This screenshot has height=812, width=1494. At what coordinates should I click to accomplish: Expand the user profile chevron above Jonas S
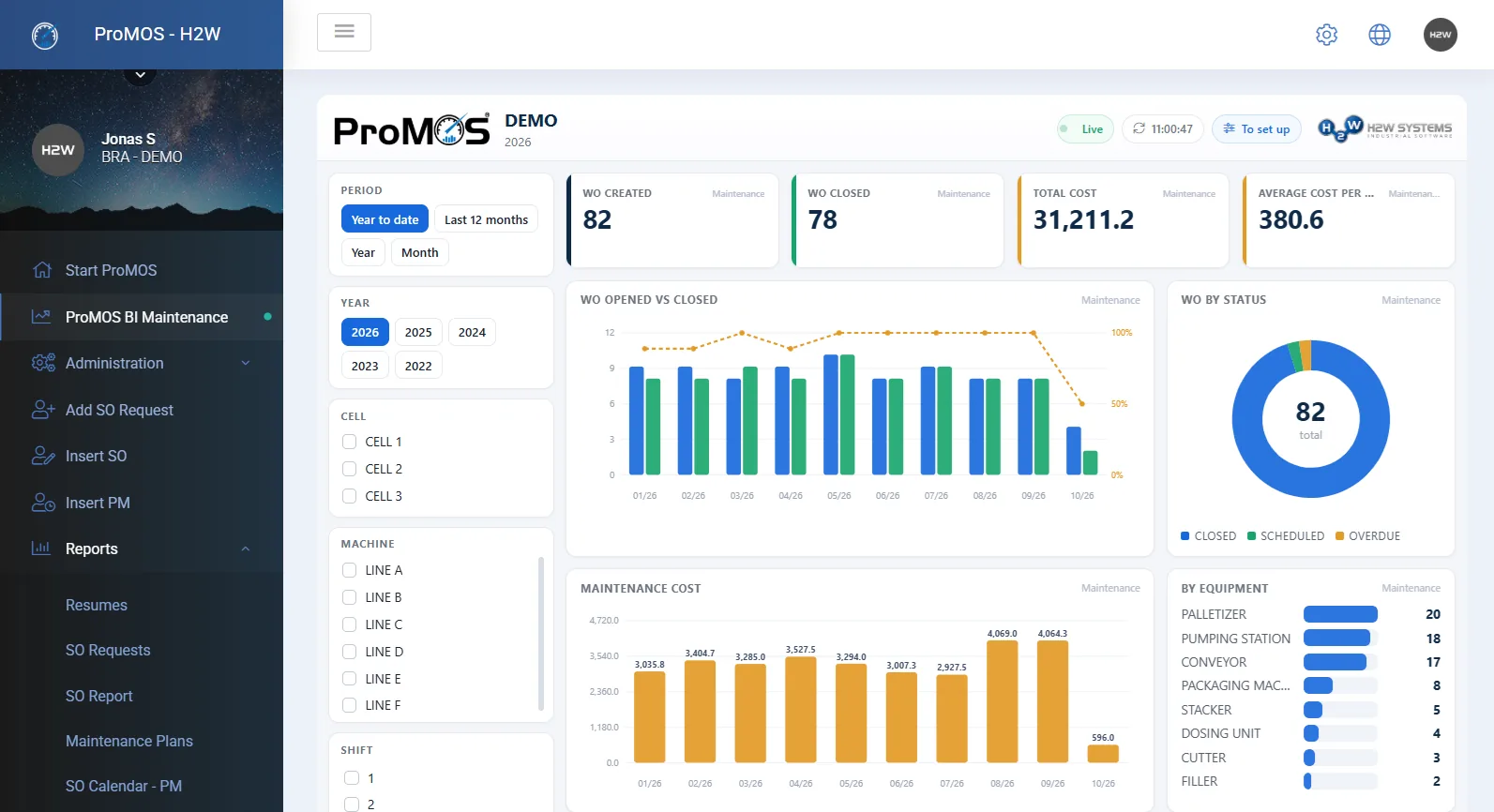[140, 74]
